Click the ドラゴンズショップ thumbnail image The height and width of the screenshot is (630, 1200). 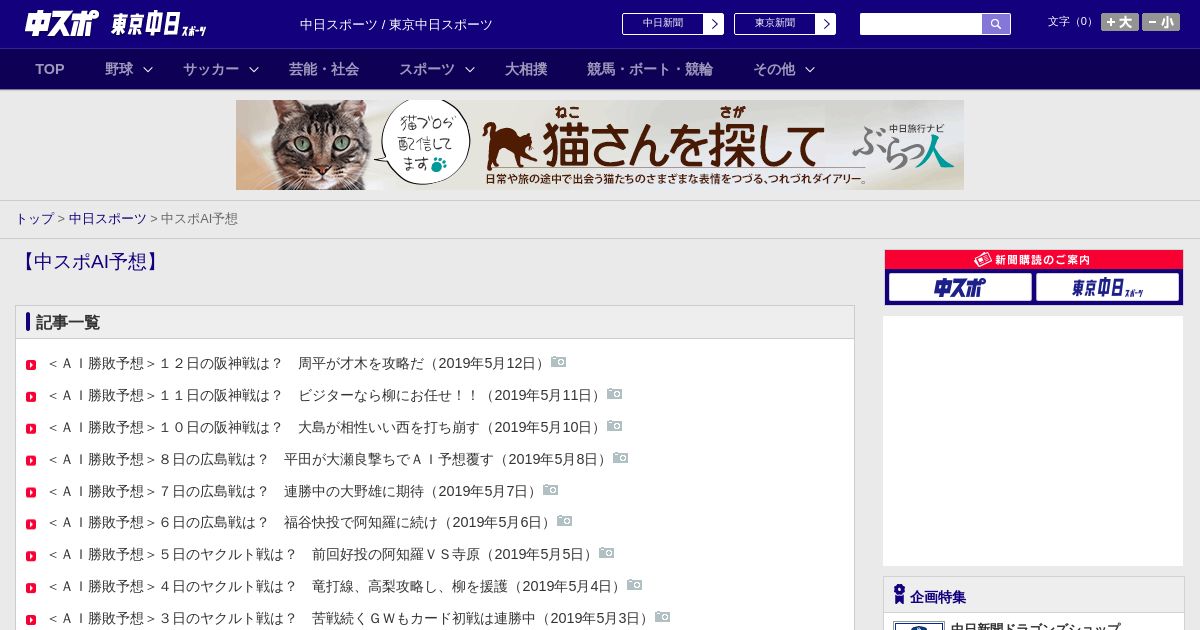tap(919, 626)
